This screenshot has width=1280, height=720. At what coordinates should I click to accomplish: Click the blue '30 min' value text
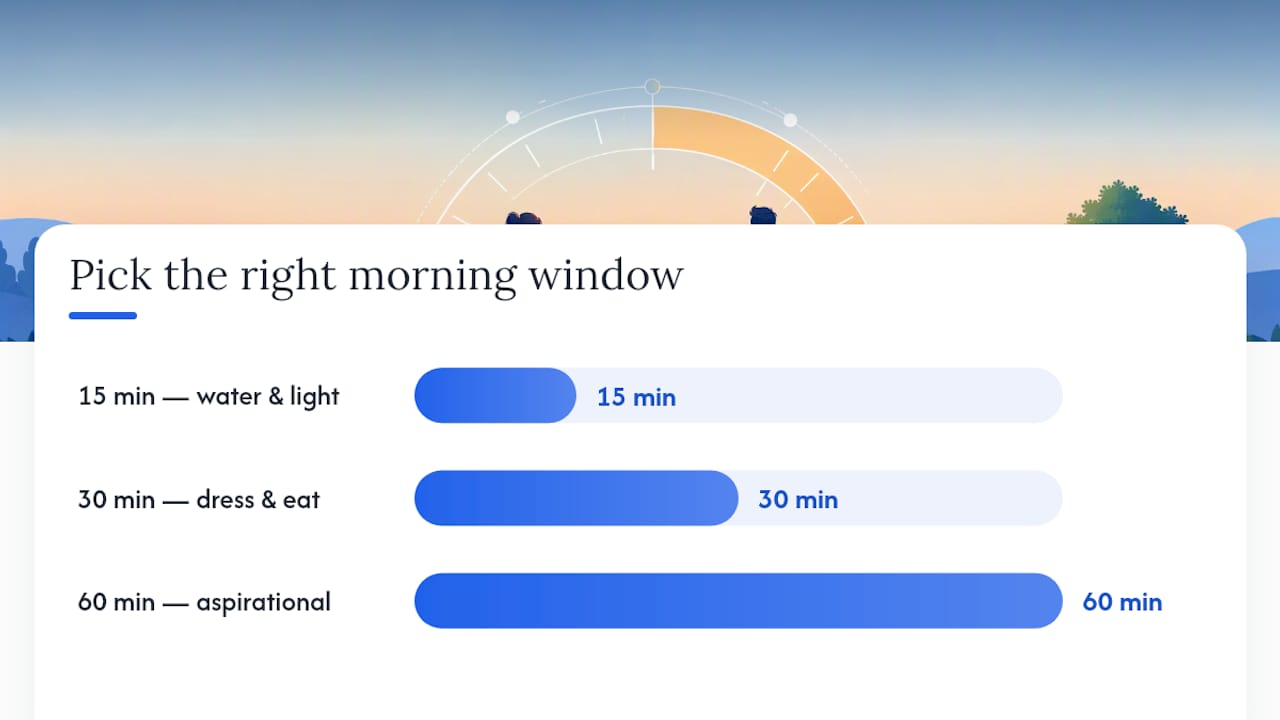click(x=798, y=499)
